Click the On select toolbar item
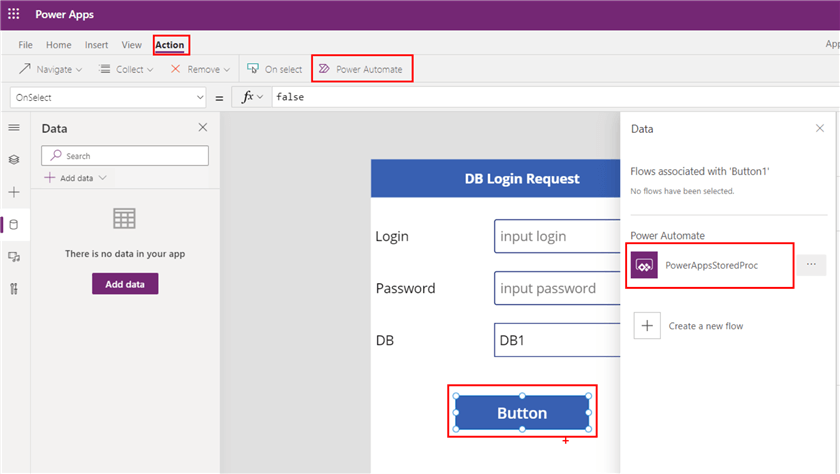The width and height of the screenshot is (840, 474). [274, 69]
